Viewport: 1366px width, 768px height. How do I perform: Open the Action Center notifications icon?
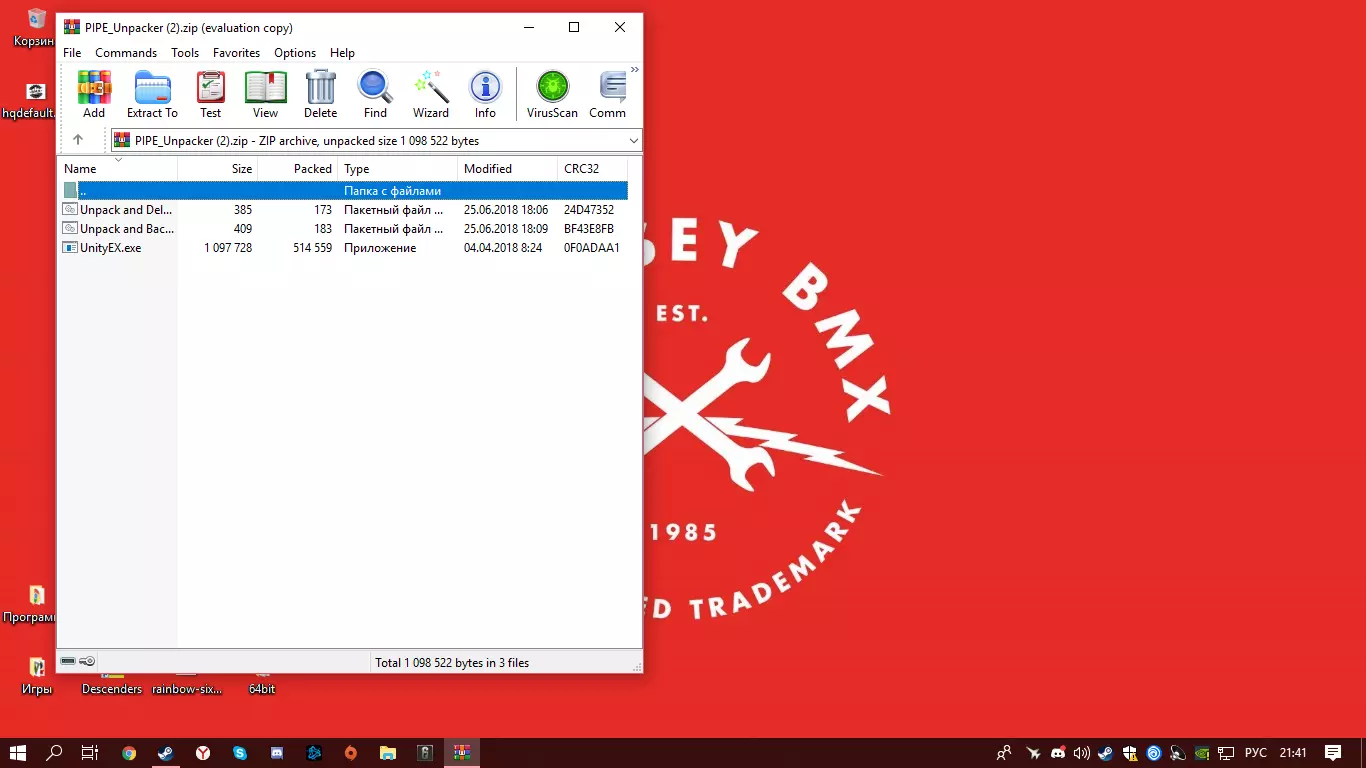1333,753
